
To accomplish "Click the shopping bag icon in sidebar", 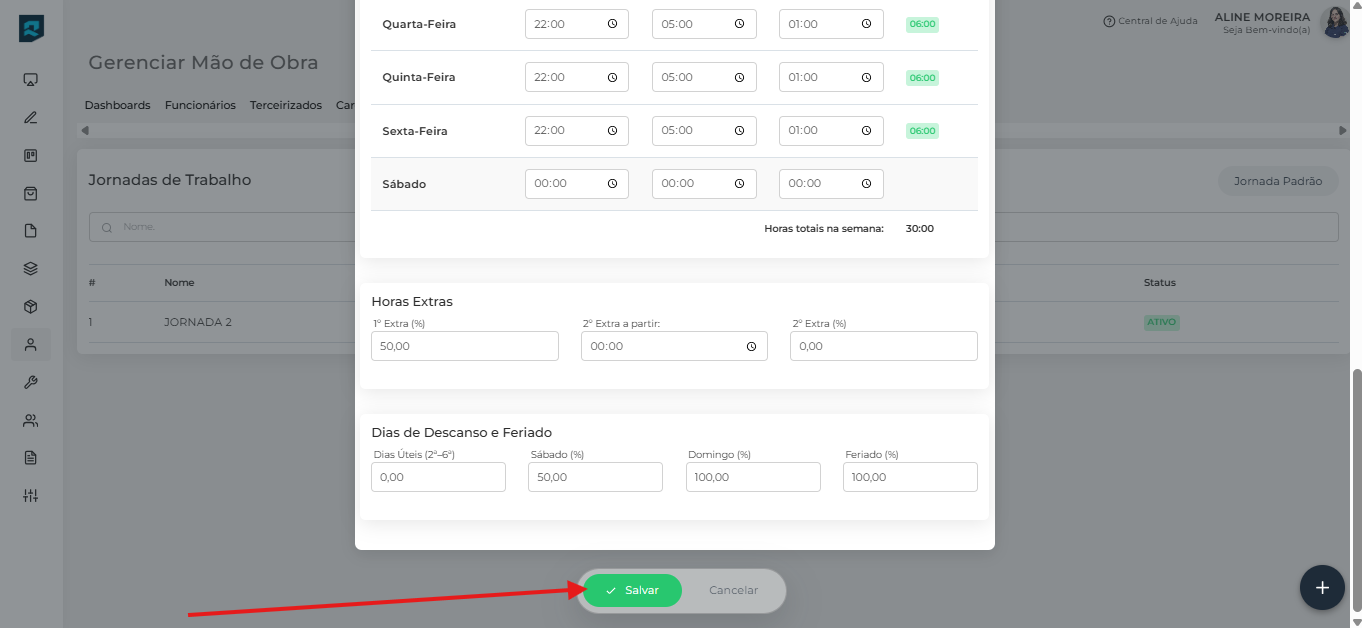I will point(30,193).
